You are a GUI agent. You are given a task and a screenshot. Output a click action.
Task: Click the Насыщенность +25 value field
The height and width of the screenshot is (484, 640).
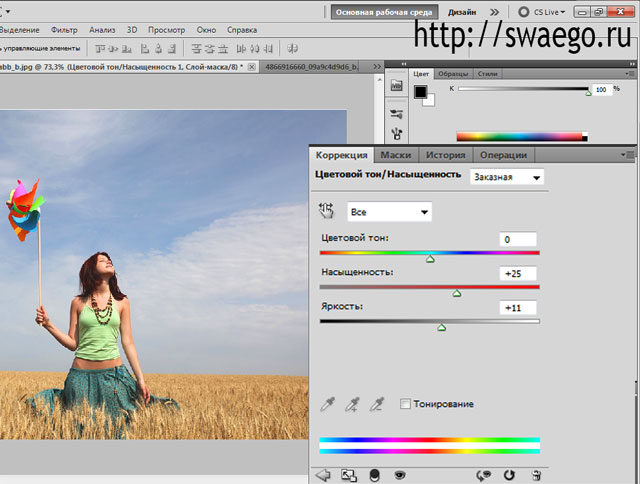518,274
